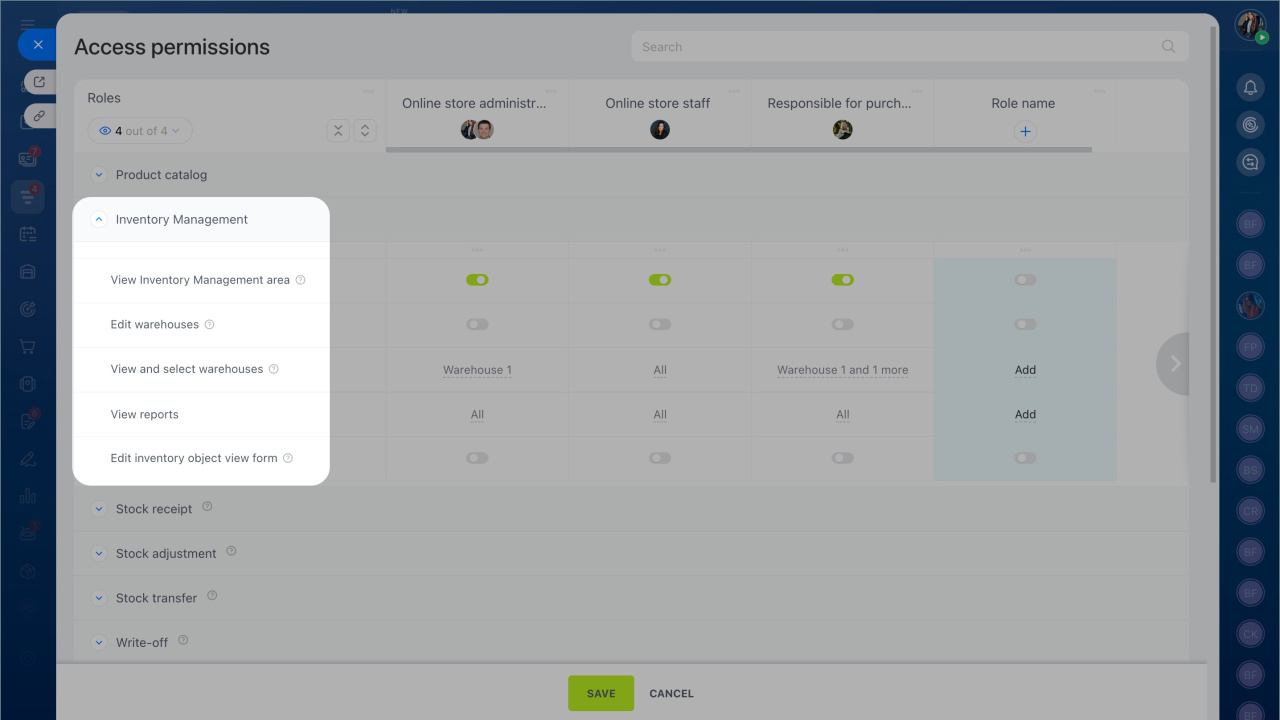
Task: Click the collapse all rows icon
Action: [338, 131]
